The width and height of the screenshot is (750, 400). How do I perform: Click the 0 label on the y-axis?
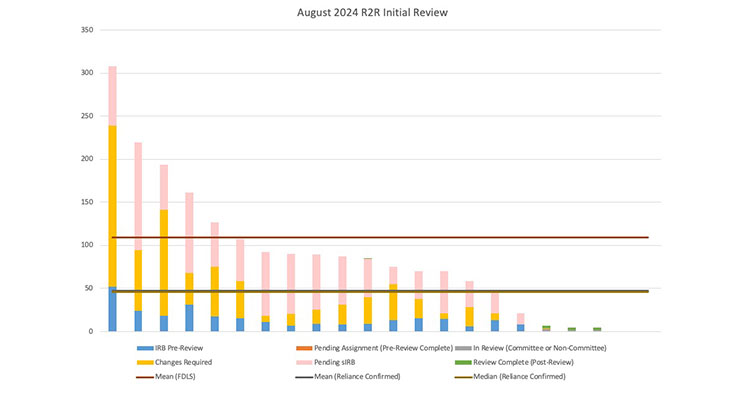pos(90,331)
